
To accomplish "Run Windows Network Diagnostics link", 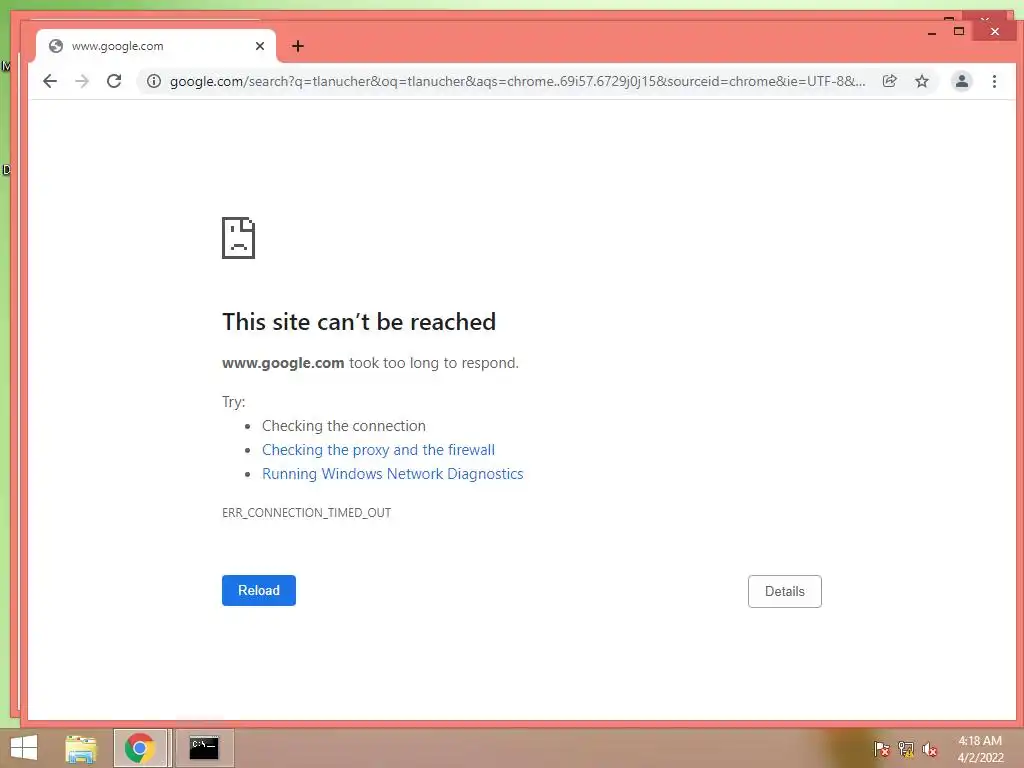I will pos(392,474).
